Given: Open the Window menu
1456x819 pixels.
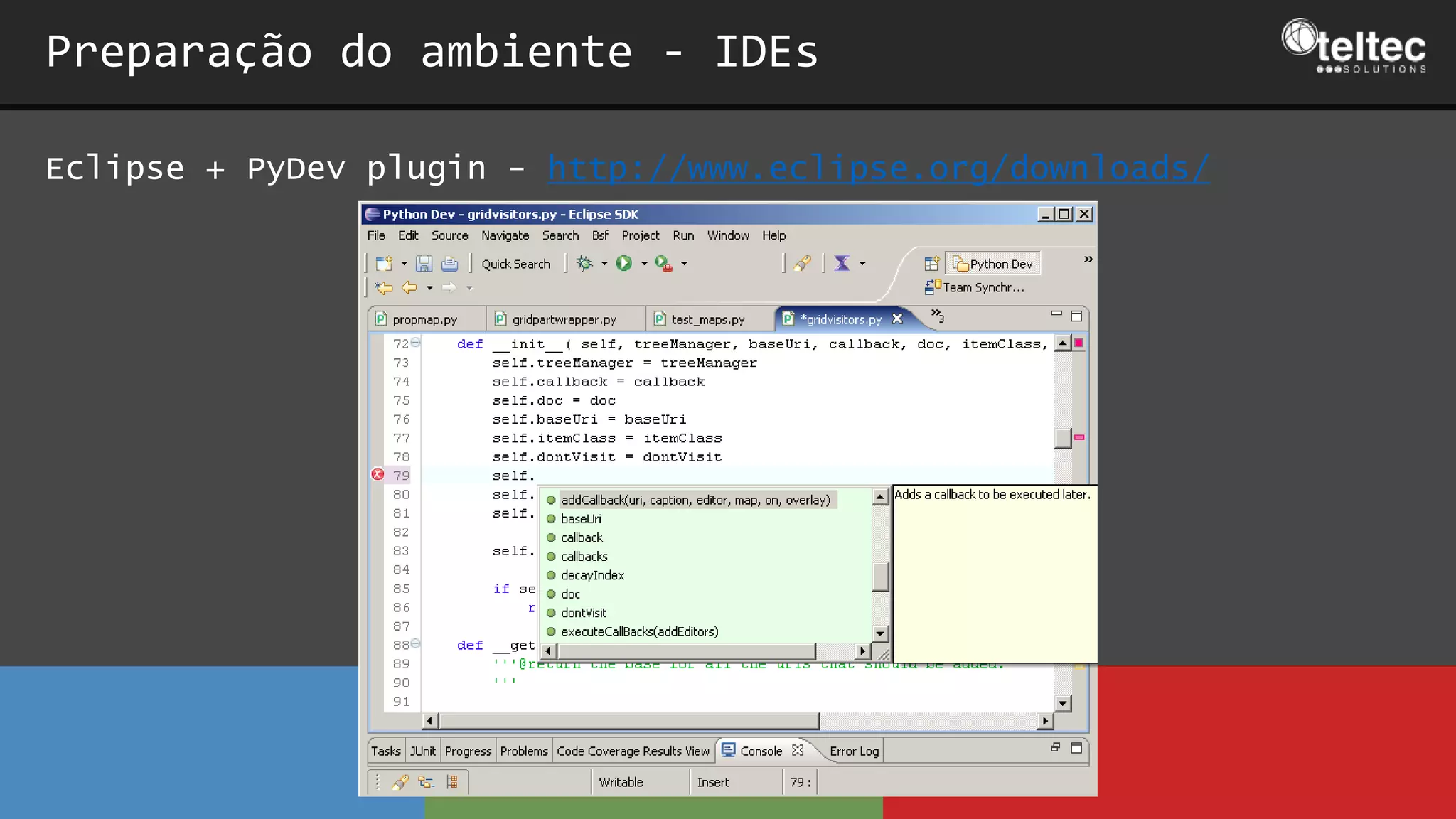Looking at the screenshot, I should coord(728,235).
